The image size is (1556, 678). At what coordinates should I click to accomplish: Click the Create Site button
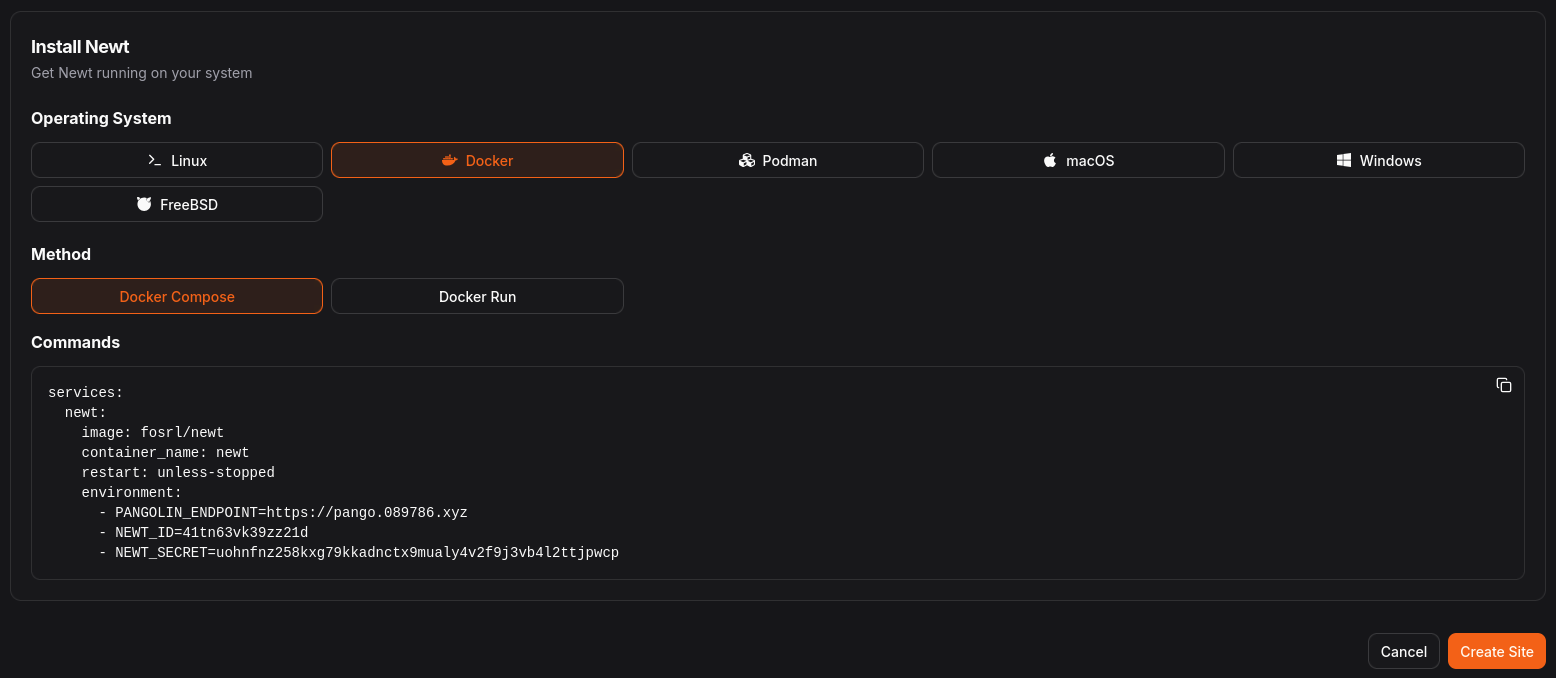coord(1497,651)
